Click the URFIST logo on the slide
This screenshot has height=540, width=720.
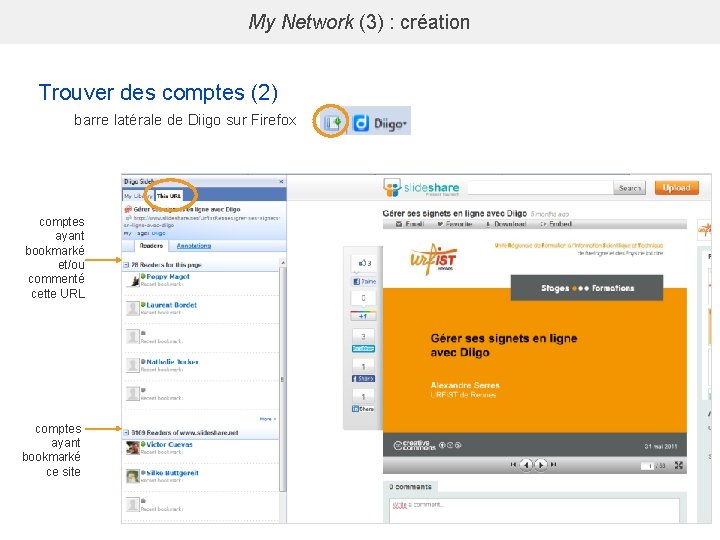coord(433,260)
